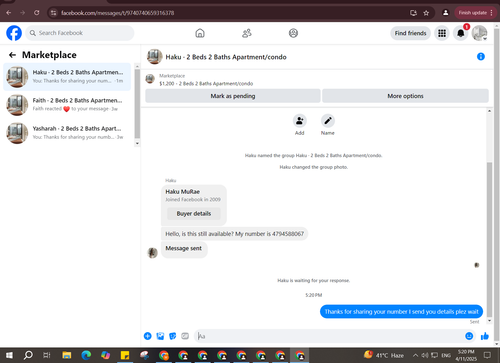Viewport: 500px width, 363px height.
Task: Reload the page with the browser refresh icon
Action: click(37, 13)
